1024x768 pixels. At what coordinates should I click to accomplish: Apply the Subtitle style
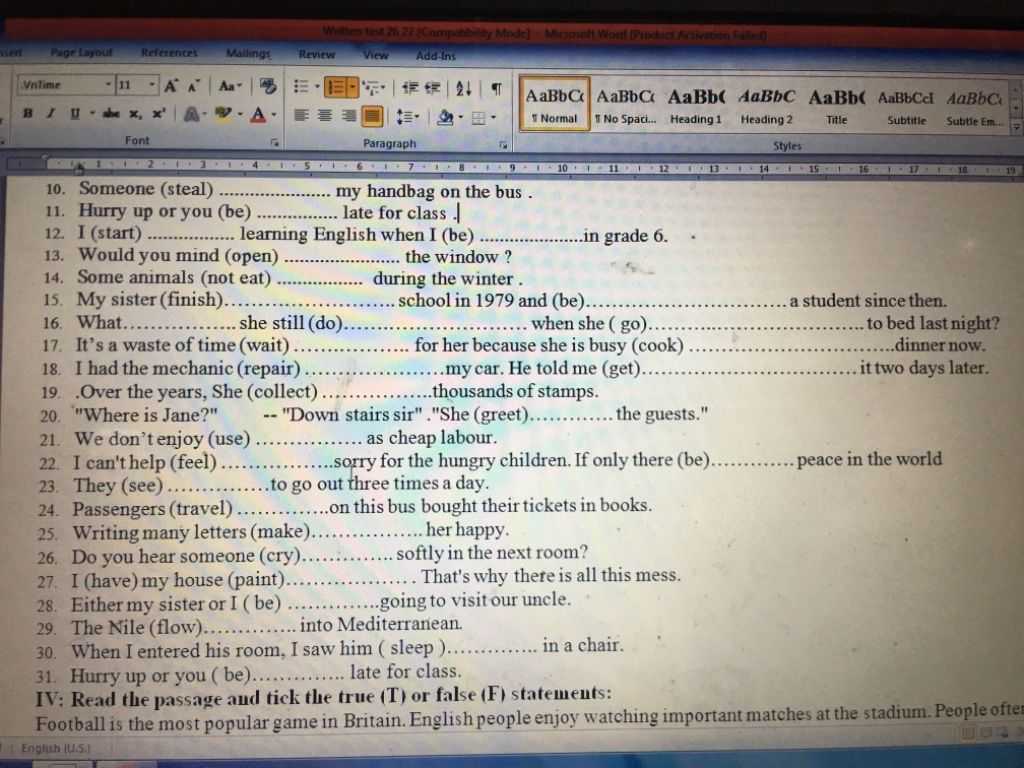[906, 108]
